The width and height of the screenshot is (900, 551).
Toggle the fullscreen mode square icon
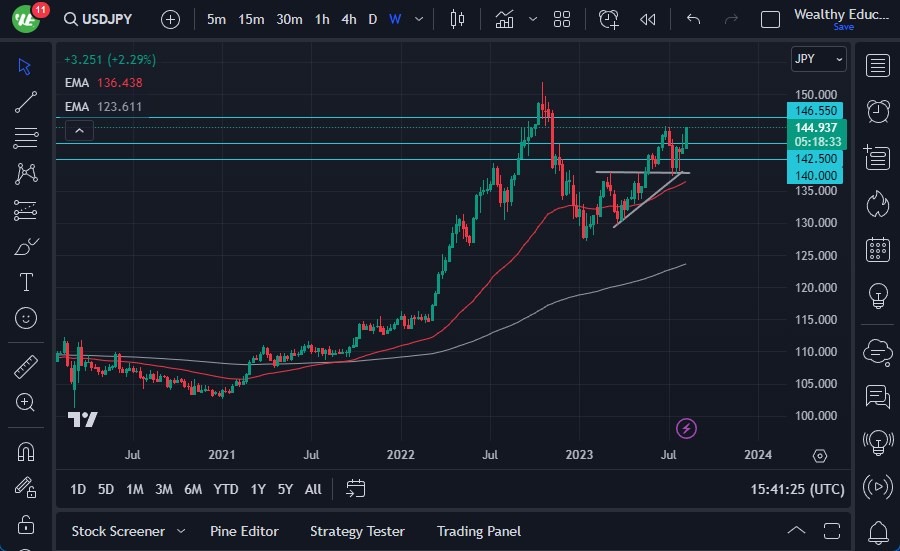(x=770, y=19)
